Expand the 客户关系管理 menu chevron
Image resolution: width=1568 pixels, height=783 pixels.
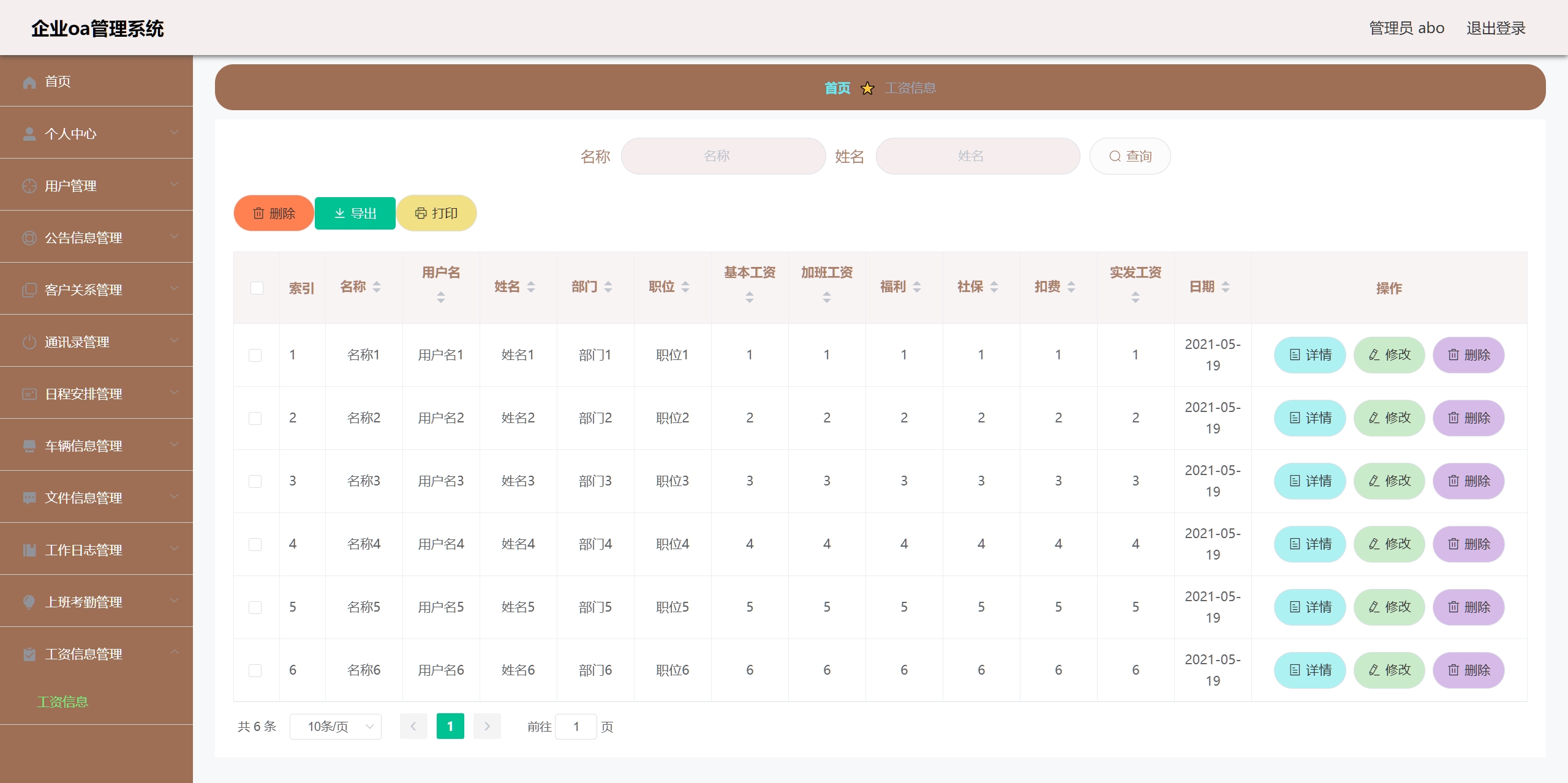tap(175, 288)
